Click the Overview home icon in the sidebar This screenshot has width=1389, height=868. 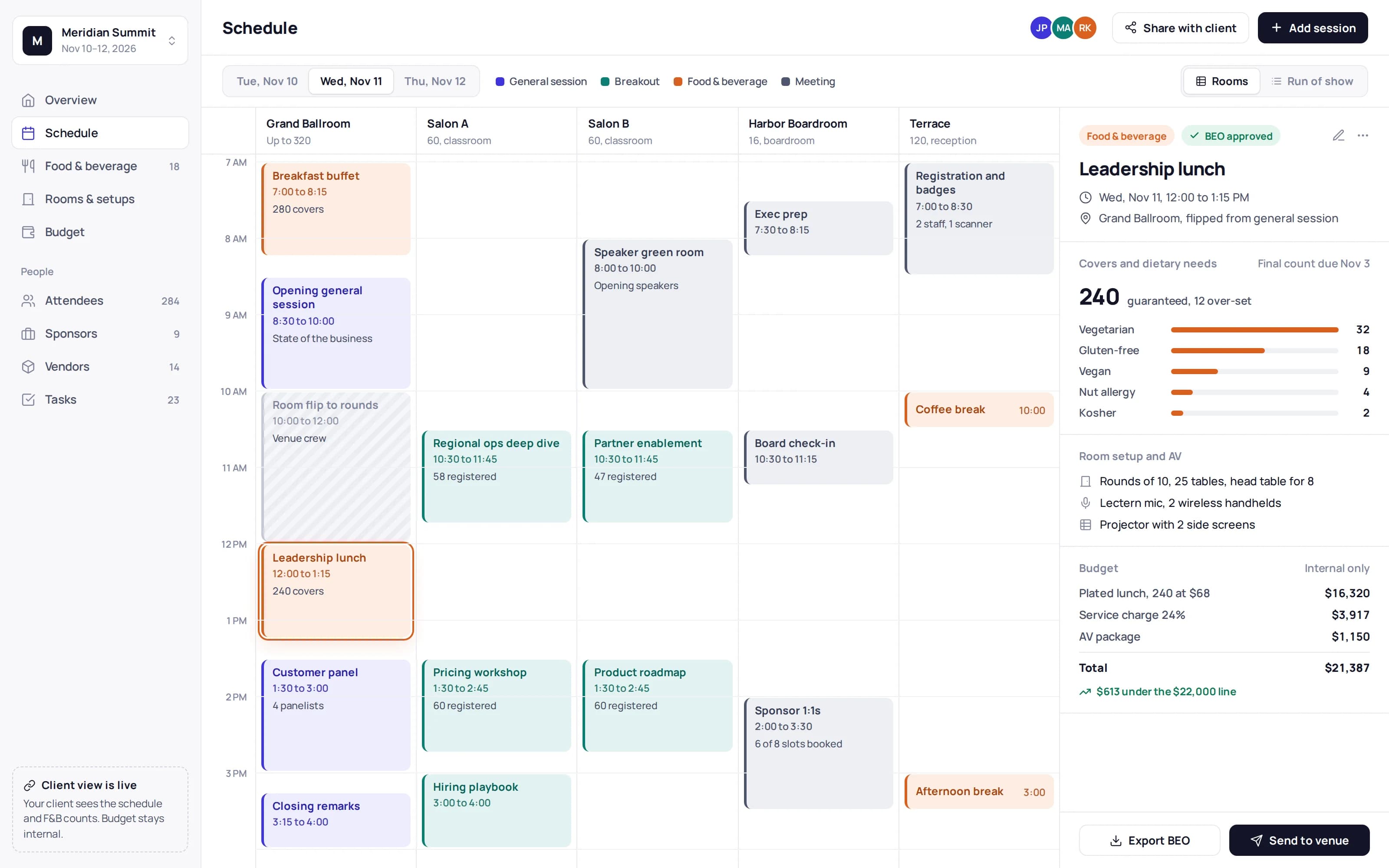coord(28,100)
